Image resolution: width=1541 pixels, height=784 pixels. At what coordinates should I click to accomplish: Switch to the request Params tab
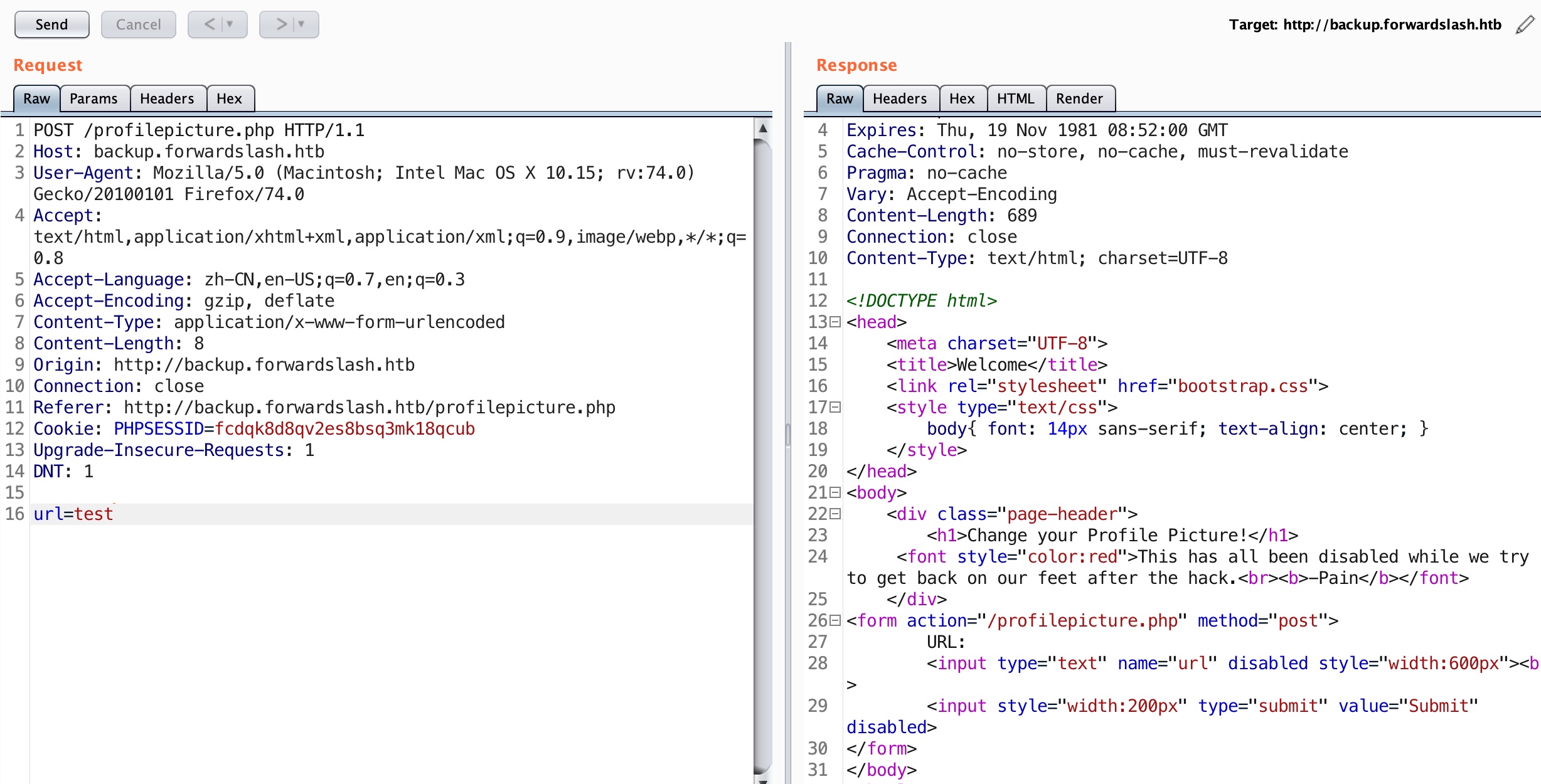pyautogui.click(x=93, y=98)
